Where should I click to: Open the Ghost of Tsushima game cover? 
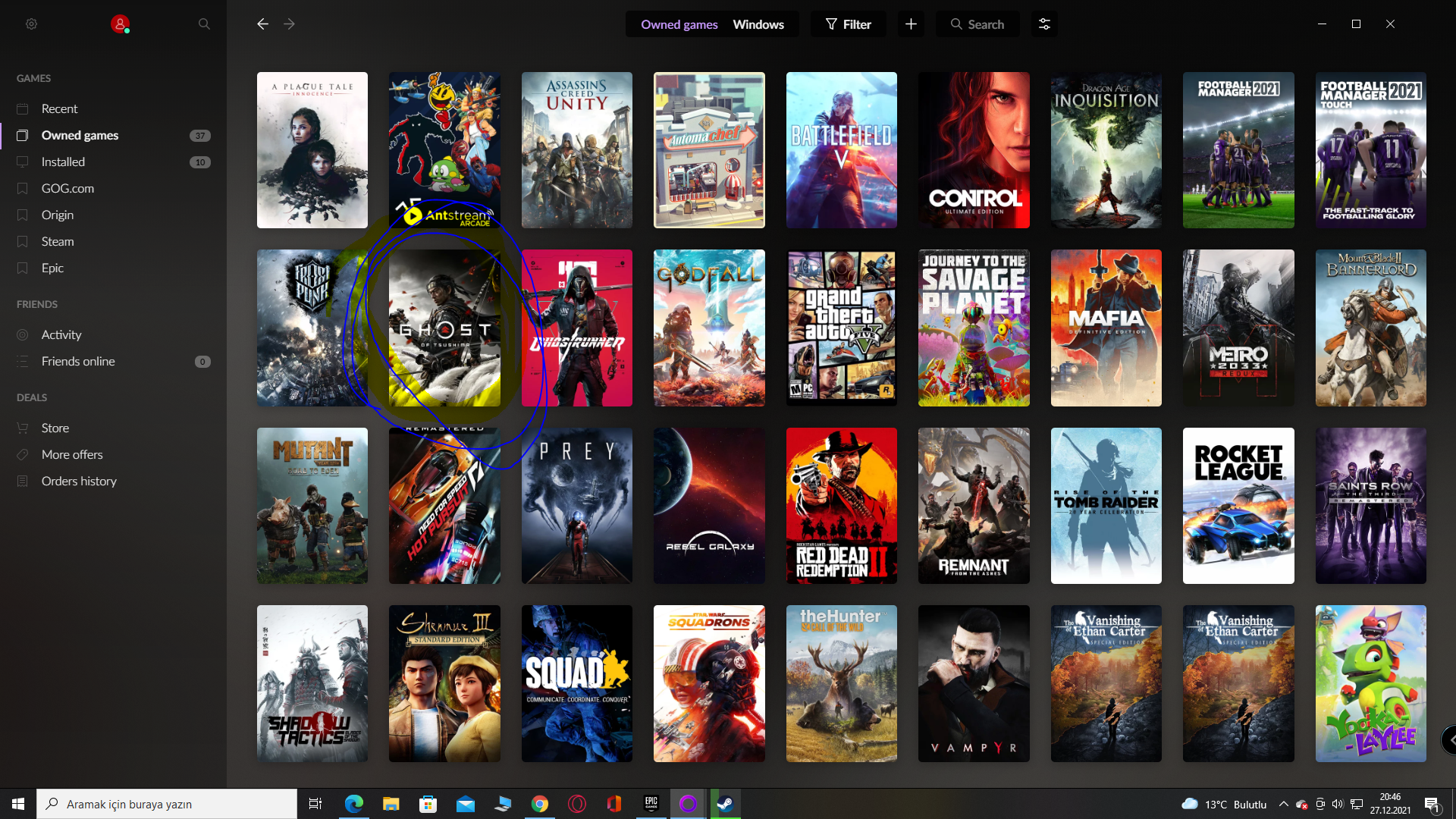444,328
